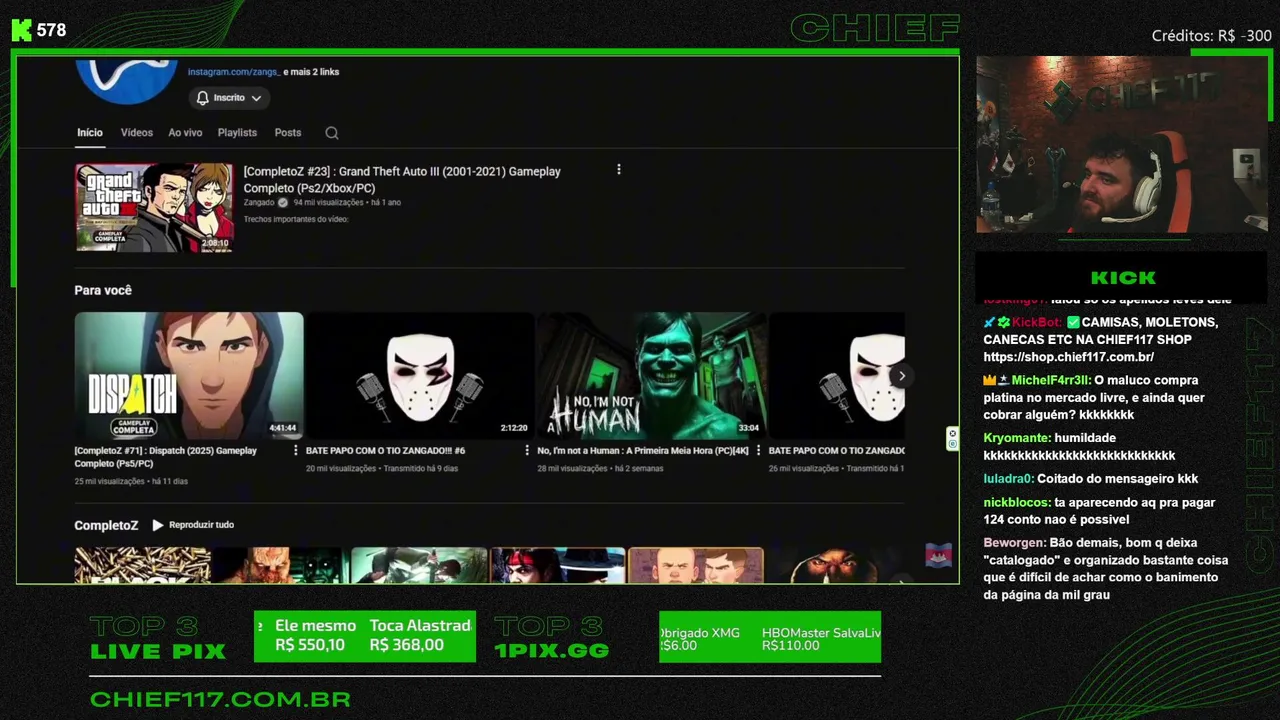Click the streamer webcam feed
Image resolution: width=1280 pixels, height=720 pixels.
[x=1122, y=145]
